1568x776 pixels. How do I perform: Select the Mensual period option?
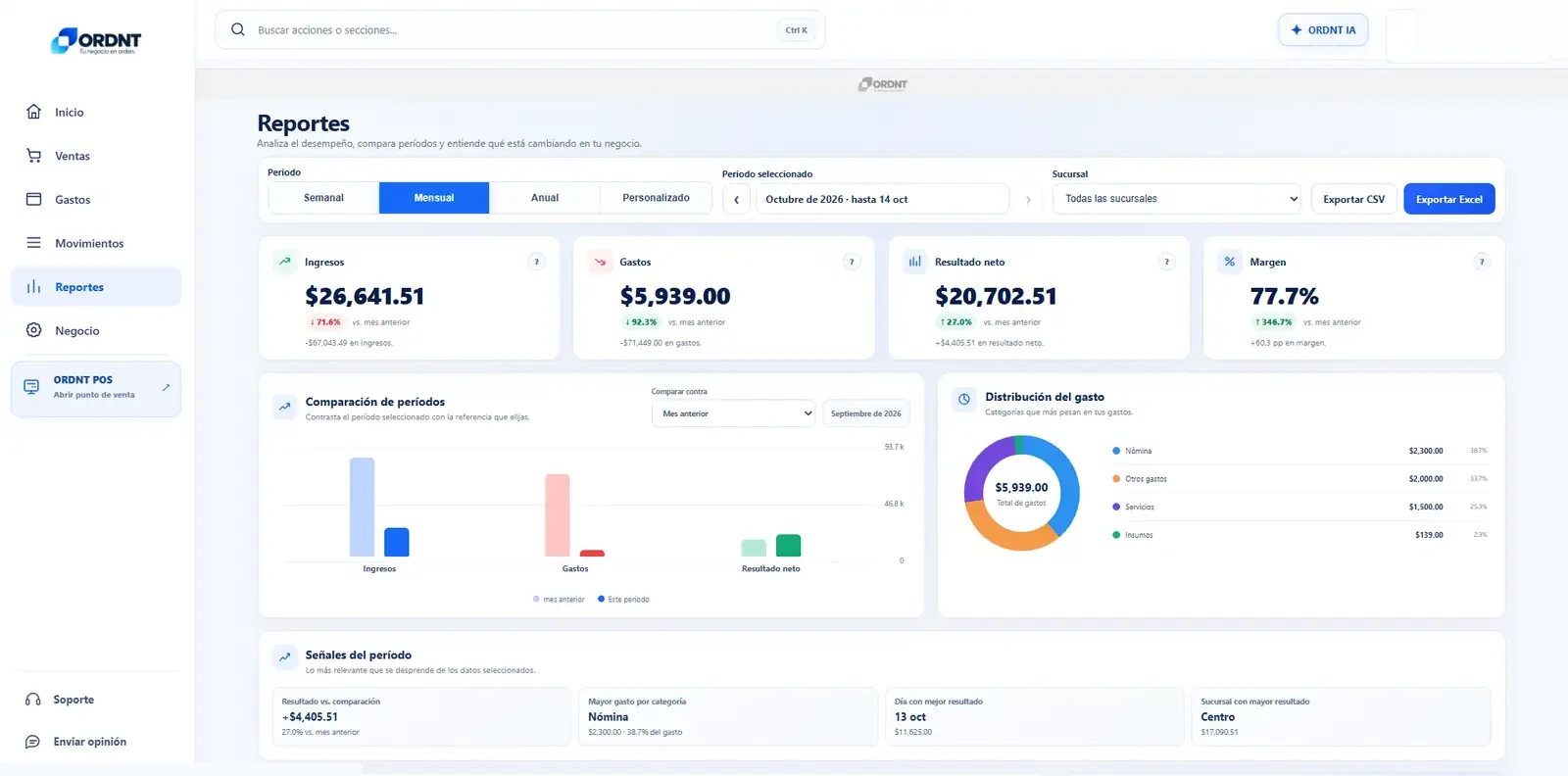click(x=434, y=198)
